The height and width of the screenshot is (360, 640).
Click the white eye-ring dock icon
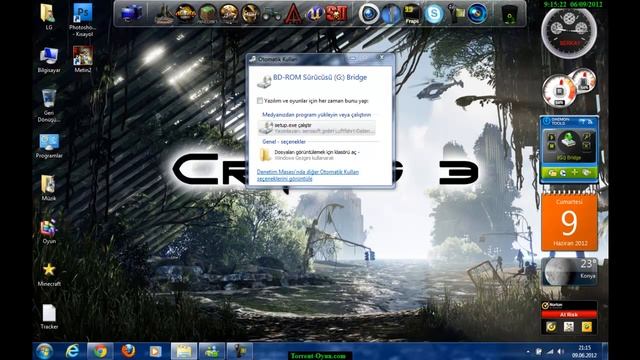[369, 14]
